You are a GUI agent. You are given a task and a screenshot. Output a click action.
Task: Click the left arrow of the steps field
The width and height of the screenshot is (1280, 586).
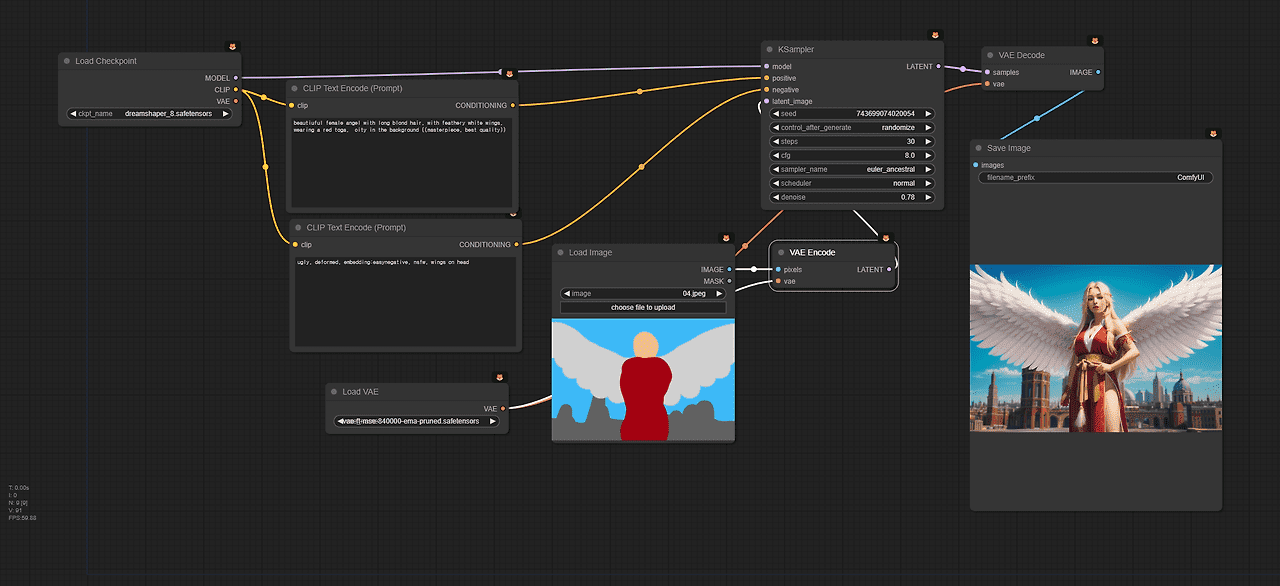tap(775, 142)
